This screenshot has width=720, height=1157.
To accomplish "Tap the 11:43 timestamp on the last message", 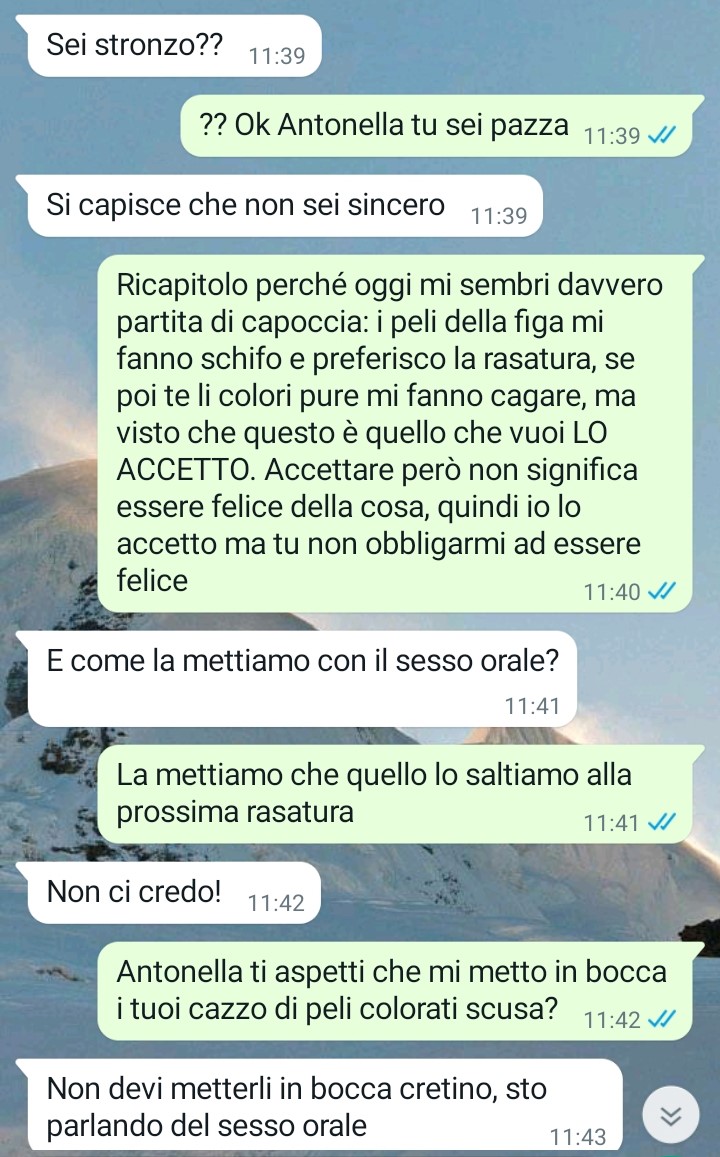I will pos(578,1136).
